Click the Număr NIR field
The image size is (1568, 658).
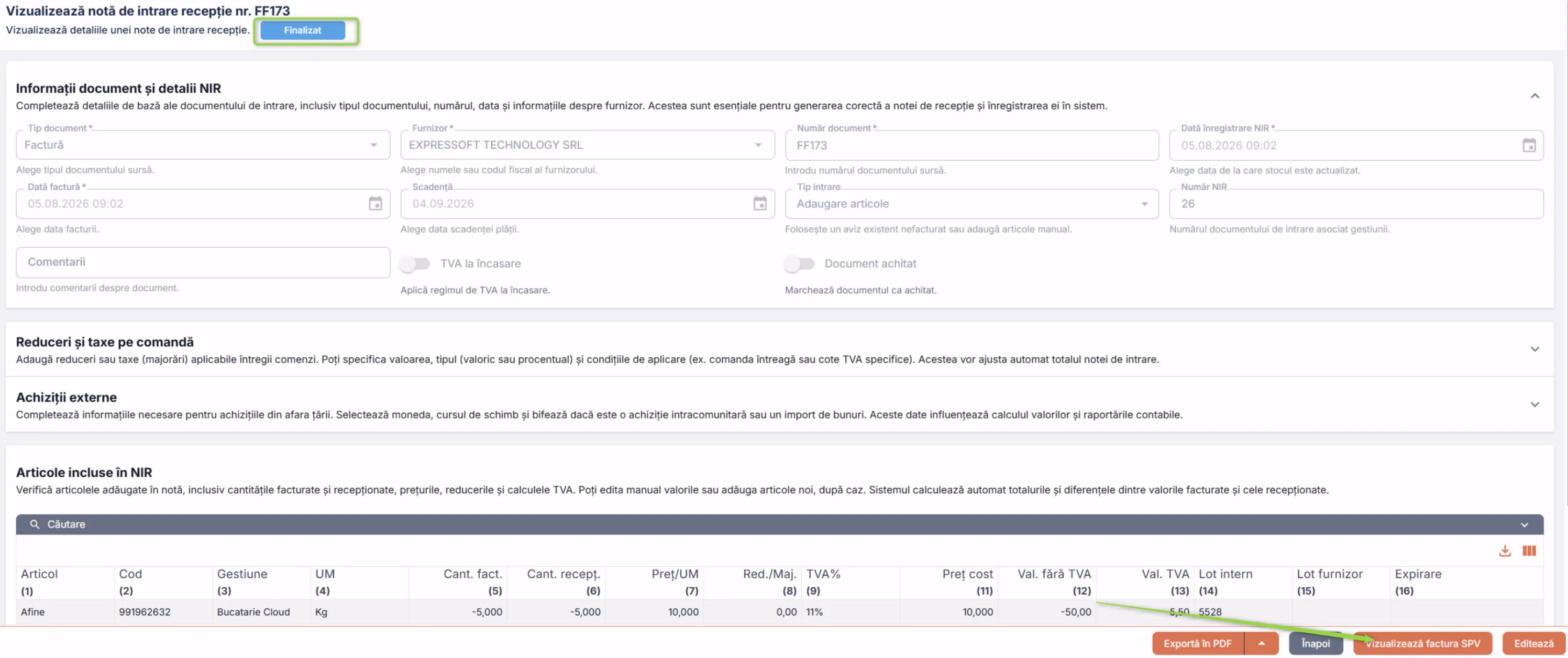click(x=1356, y=204)
